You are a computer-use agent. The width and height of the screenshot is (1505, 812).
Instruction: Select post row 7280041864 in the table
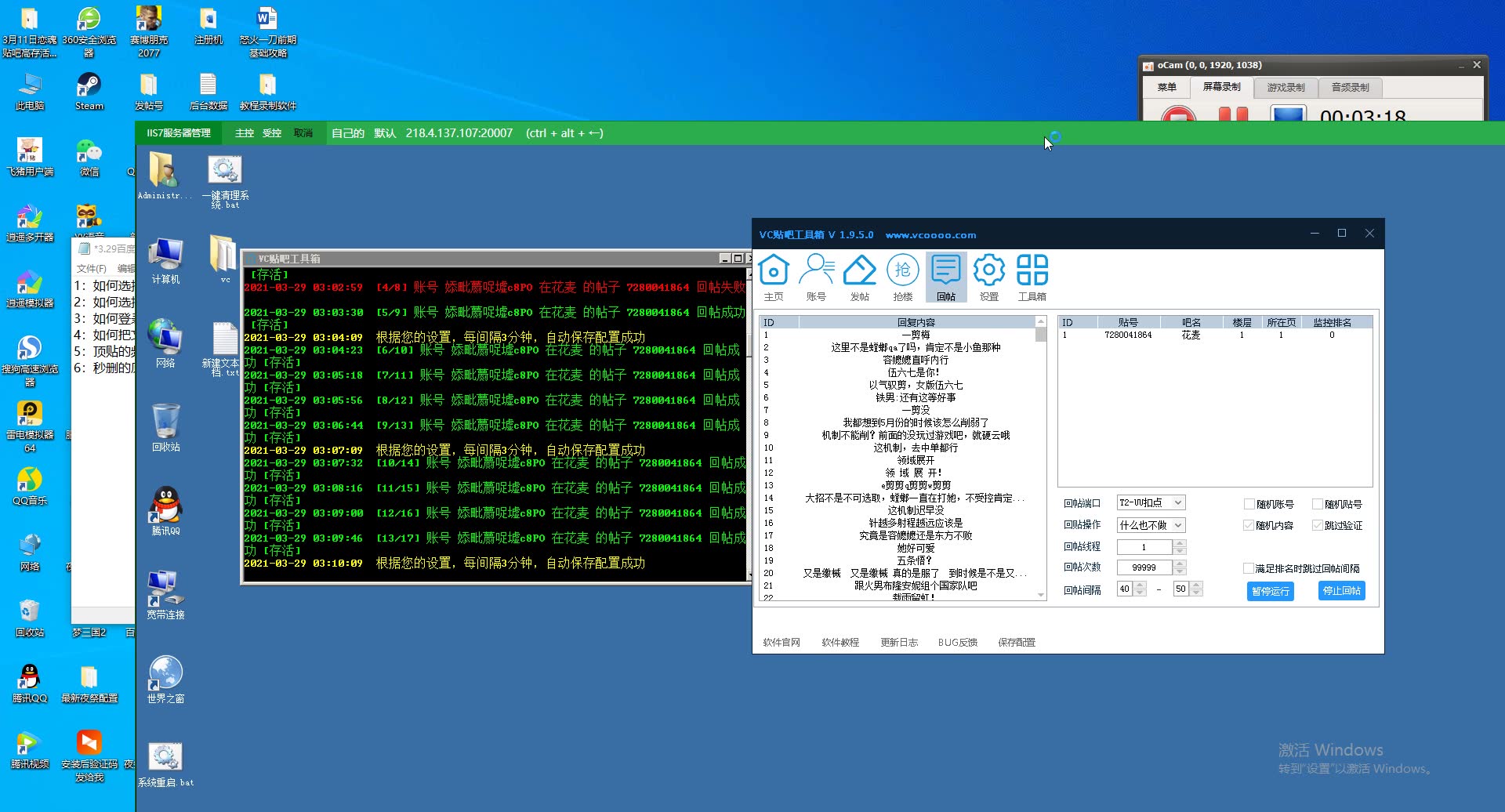pos(1214,335)
